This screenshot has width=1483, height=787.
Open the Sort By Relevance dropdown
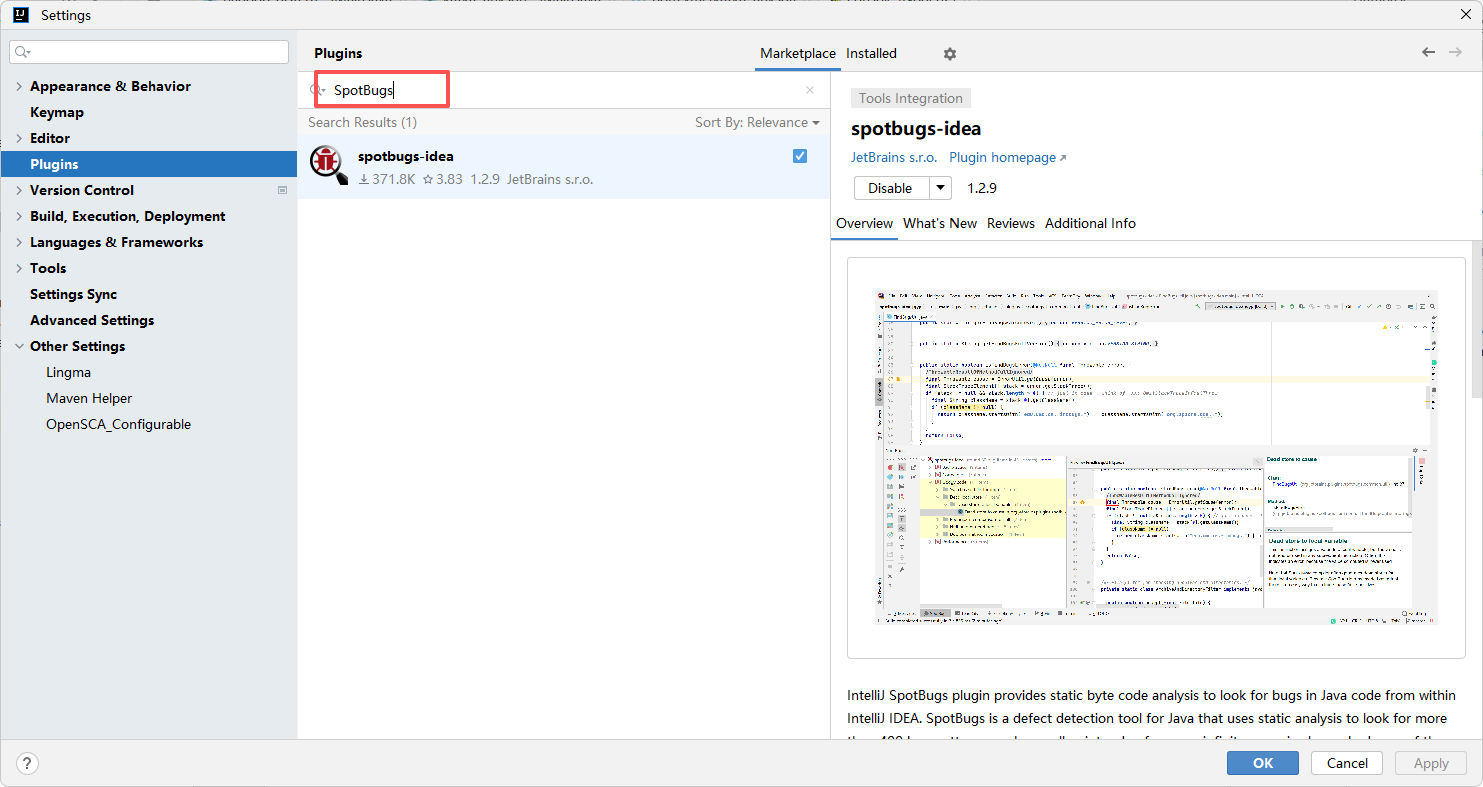tap(757, 122)
